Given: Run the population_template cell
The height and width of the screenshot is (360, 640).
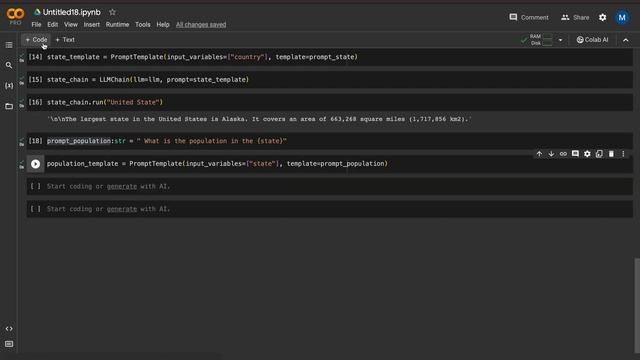Looking at the screenshot, I should [x=36, y=164].
